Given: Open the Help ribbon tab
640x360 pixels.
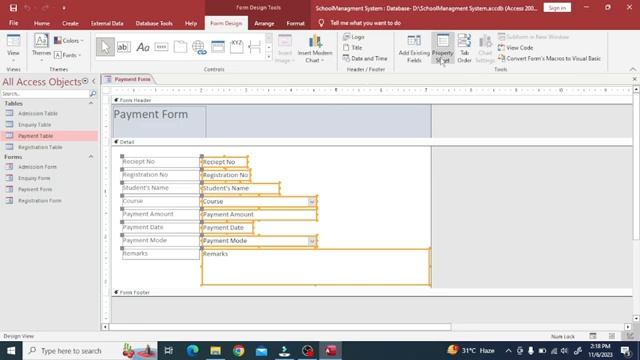Looking at the screenshot, I should (x=191, y=23).
